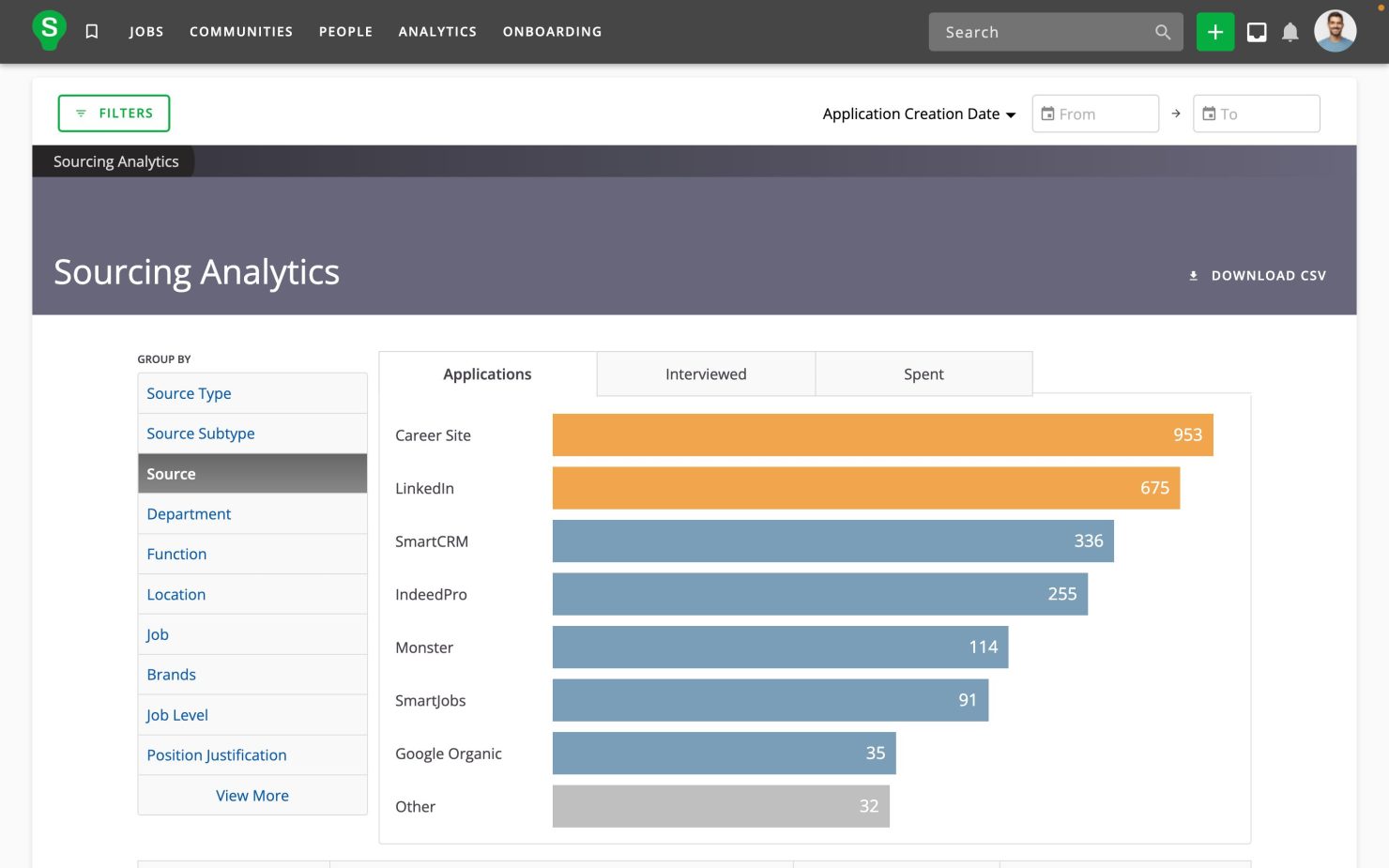Click the IndeedPro row label
This screenshot has width=1389, height=868.
[431, 594]
